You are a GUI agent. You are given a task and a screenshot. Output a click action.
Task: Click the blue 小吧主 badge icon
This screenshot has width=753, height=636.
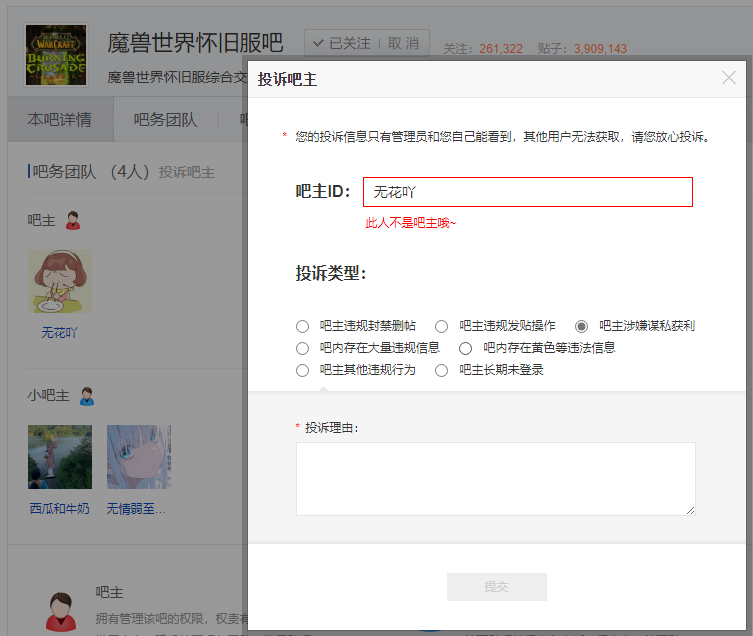[86, 396]
